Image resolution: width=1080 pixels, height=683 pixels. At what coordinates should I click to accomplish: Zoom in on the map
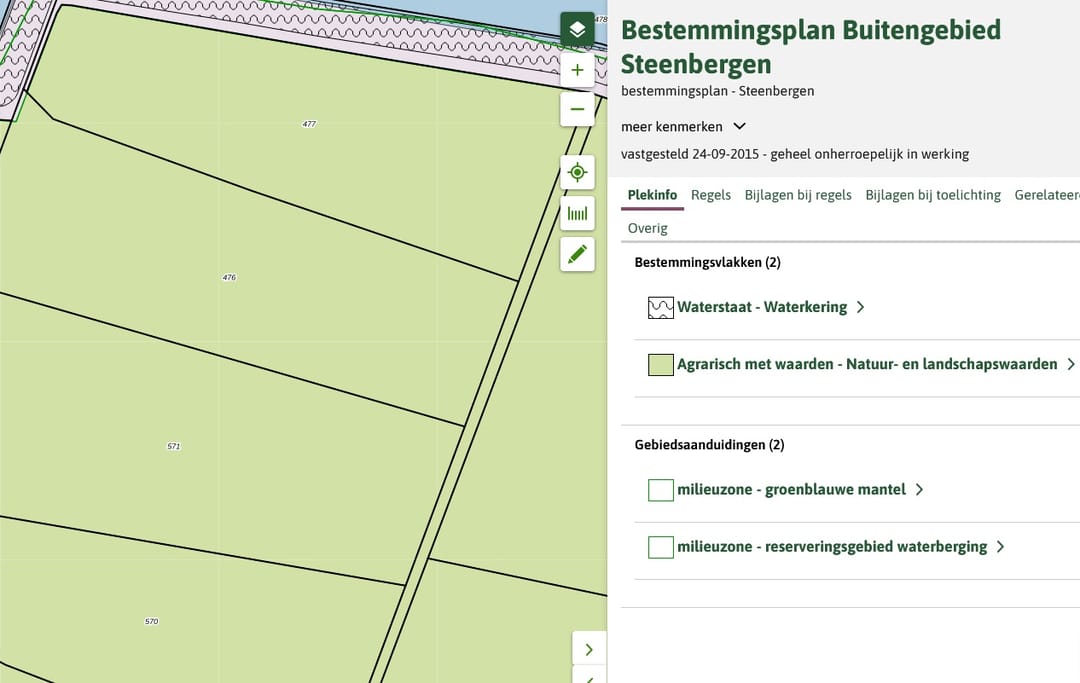pyautogui.click(x=577, y=70)
